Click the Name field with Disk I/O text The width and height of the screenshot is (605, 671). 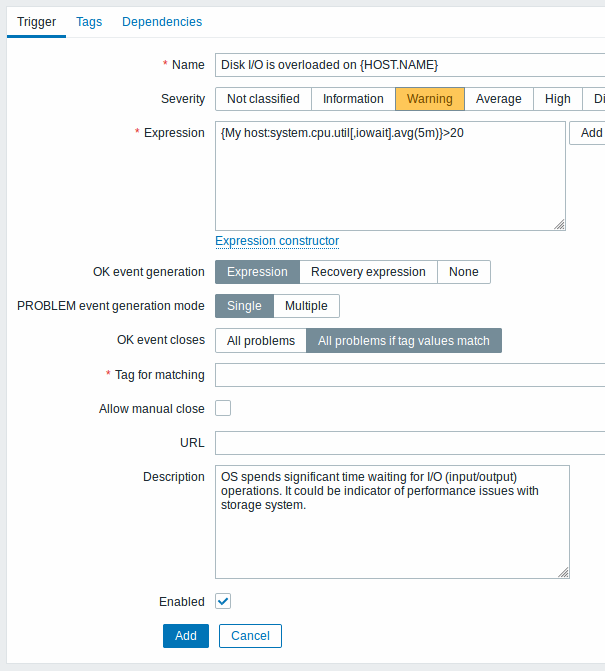(x=410, y=65)
